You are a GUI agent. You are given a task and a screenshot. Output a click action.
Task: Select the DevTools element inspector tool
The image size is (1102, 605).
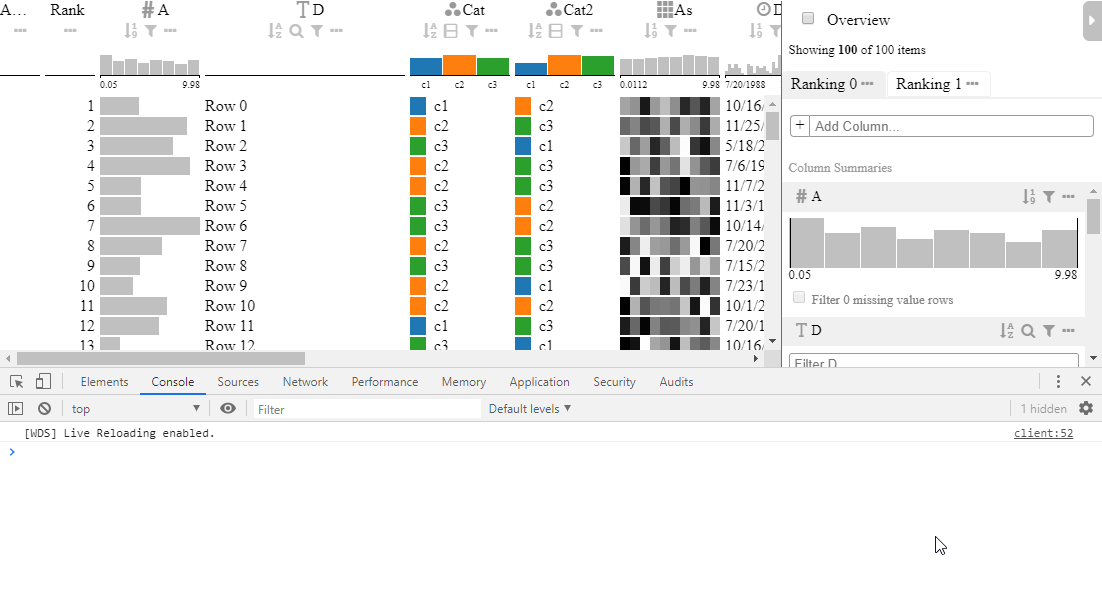[15, 382]
